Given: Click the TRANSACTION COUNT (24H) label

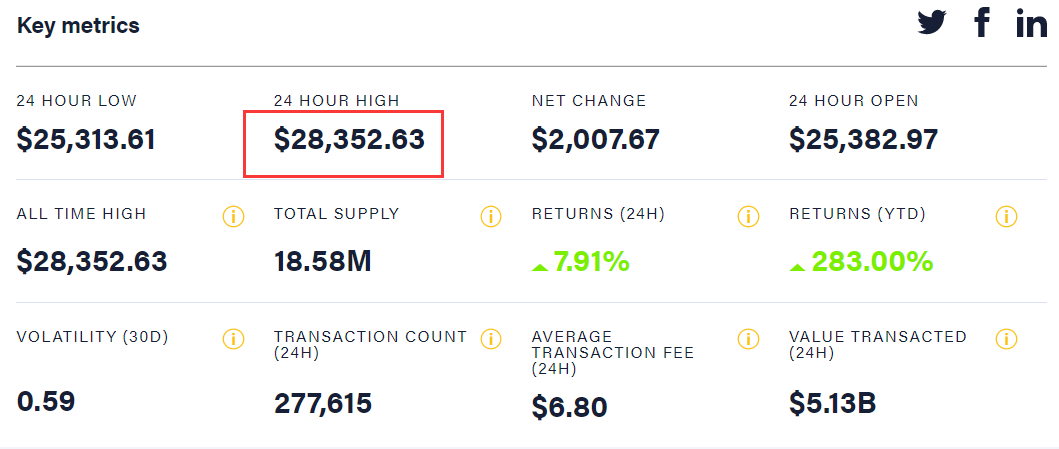Looking at the screenshot, I should click(371, 344).
